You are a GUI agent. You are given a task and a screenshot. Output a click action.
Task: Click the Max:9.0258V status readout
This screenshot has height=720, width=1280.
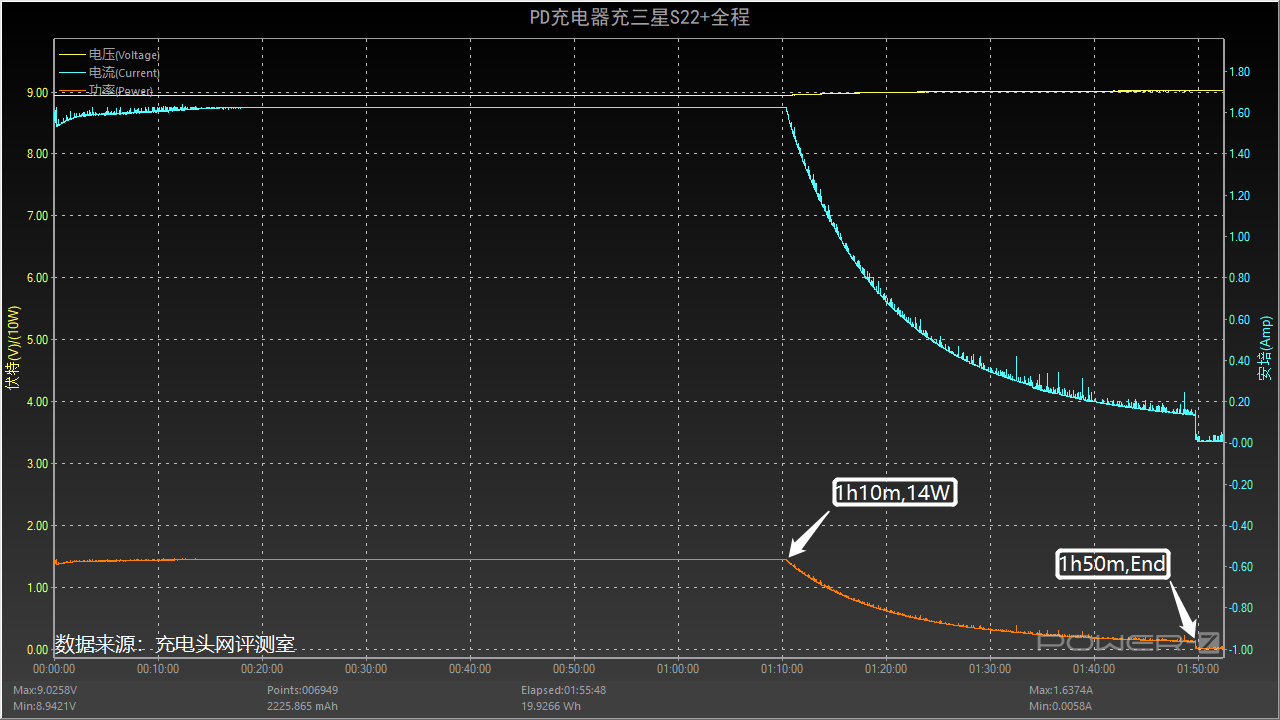[44, 690]
